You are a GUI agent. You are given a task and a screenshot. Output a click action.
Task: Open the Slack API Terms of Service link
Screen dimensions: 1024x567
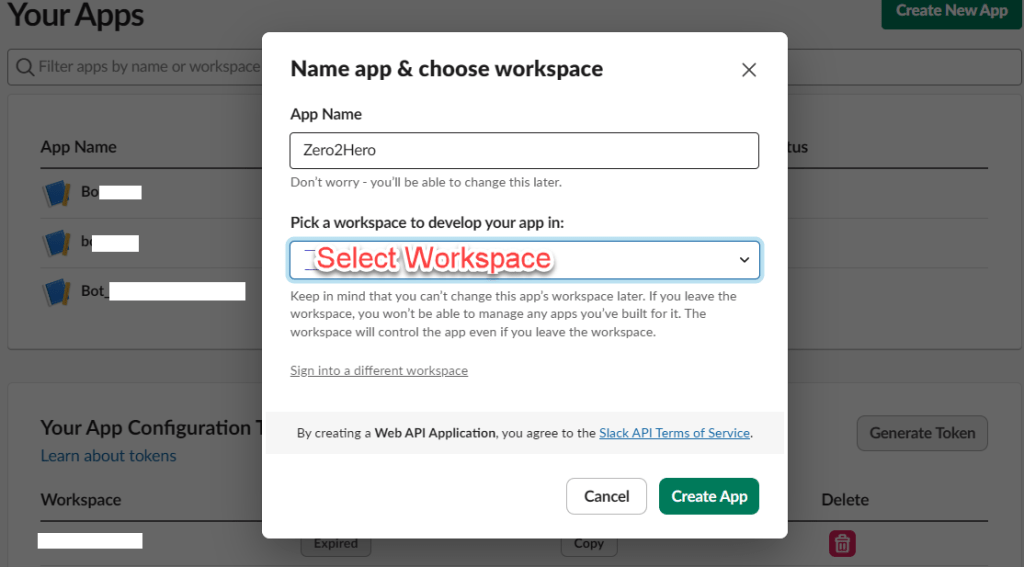tap(674, 433)
